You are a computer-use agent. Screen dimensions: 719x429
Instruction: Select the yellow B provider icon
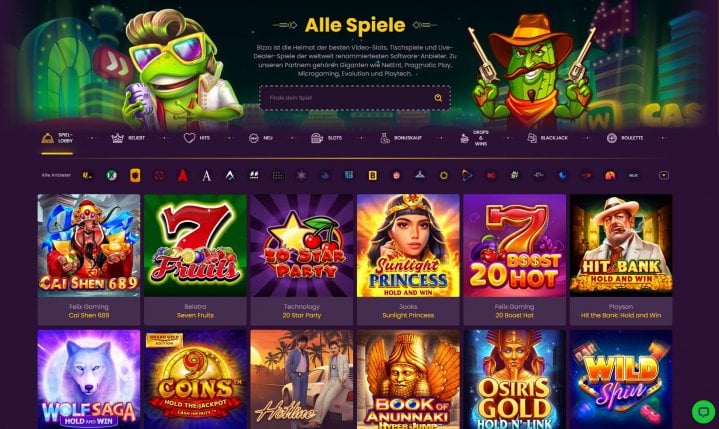point(372,175)
